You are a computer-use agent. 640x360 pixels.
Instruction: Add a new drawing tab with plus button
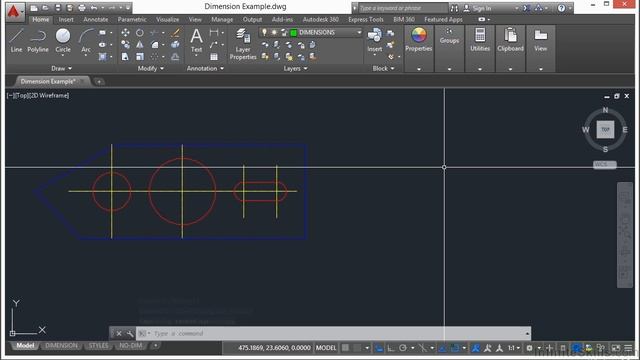click(99, 82)
